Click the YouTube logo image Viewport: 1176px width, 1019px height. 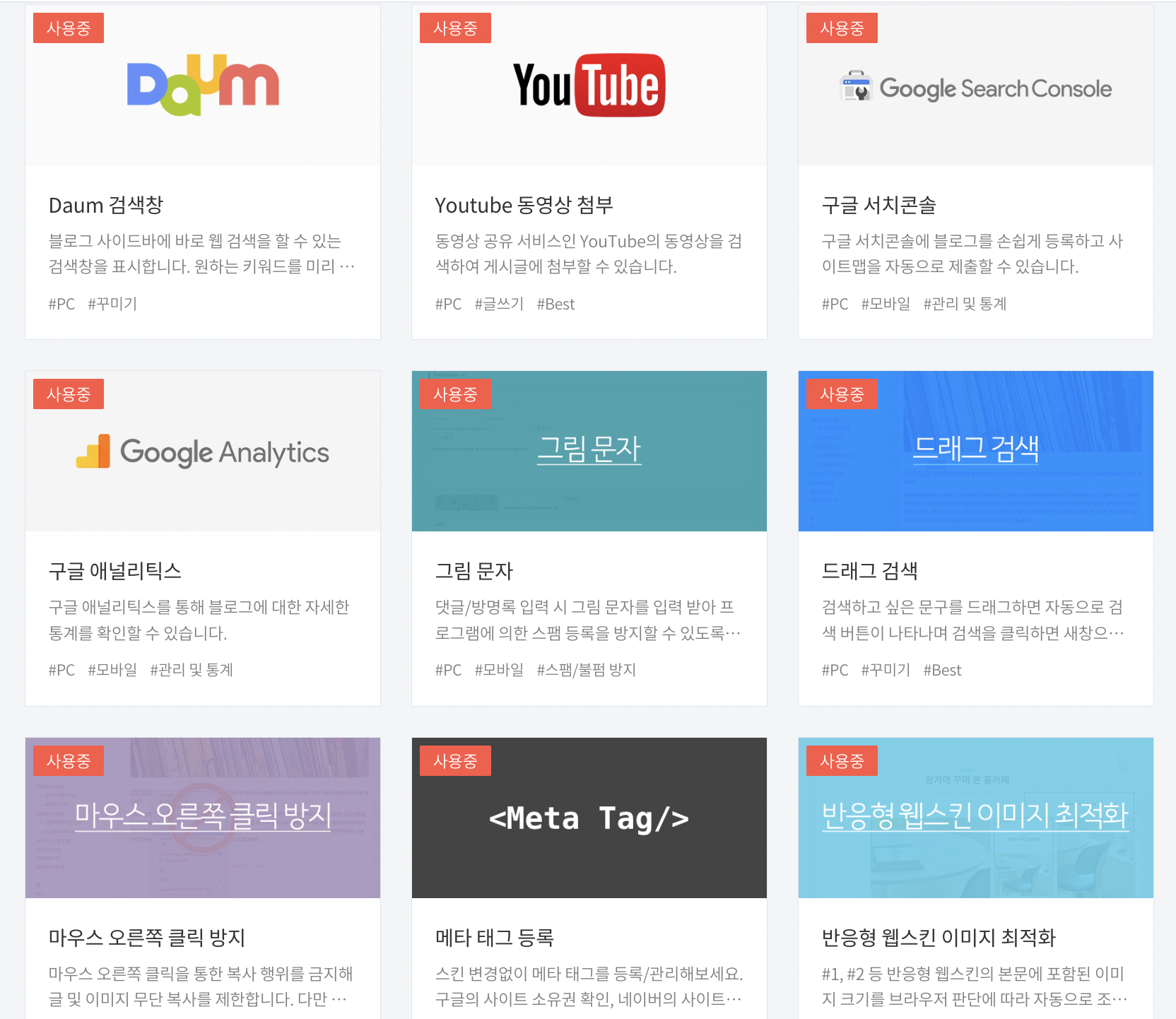coord(589,86)
